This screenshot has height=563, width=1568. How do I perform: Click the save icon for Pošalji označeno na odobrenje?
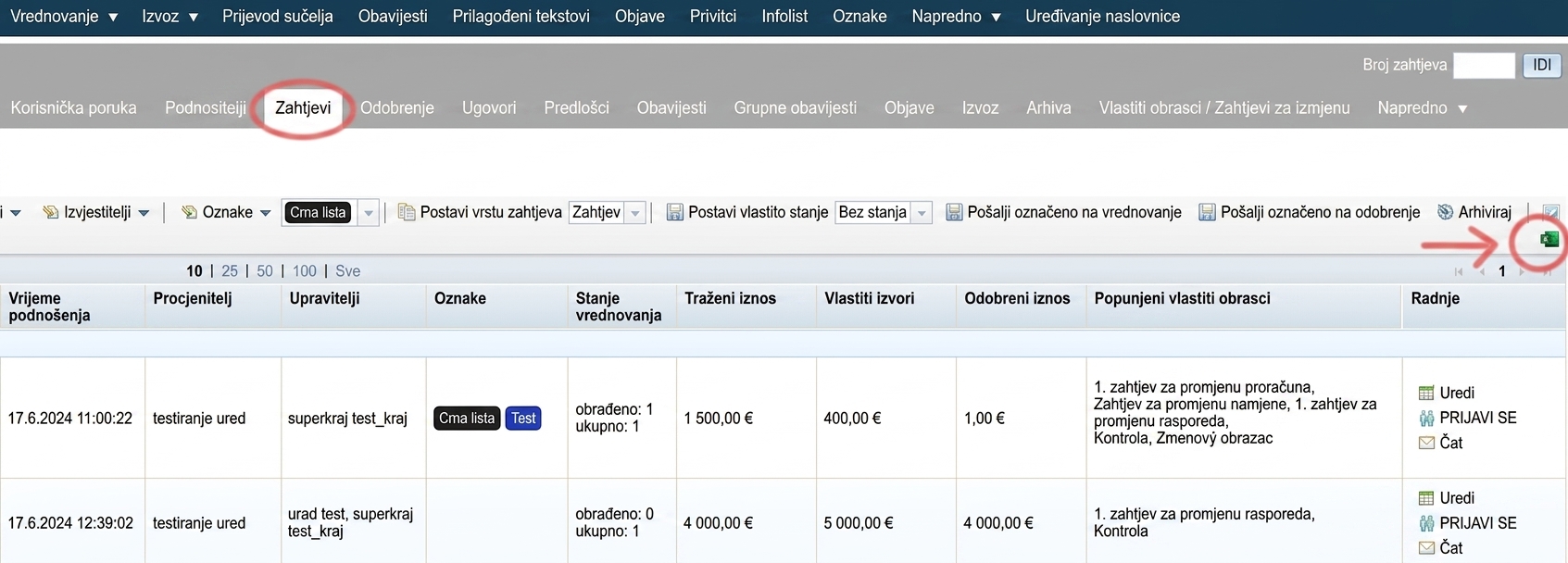(x=1207, y=212)
